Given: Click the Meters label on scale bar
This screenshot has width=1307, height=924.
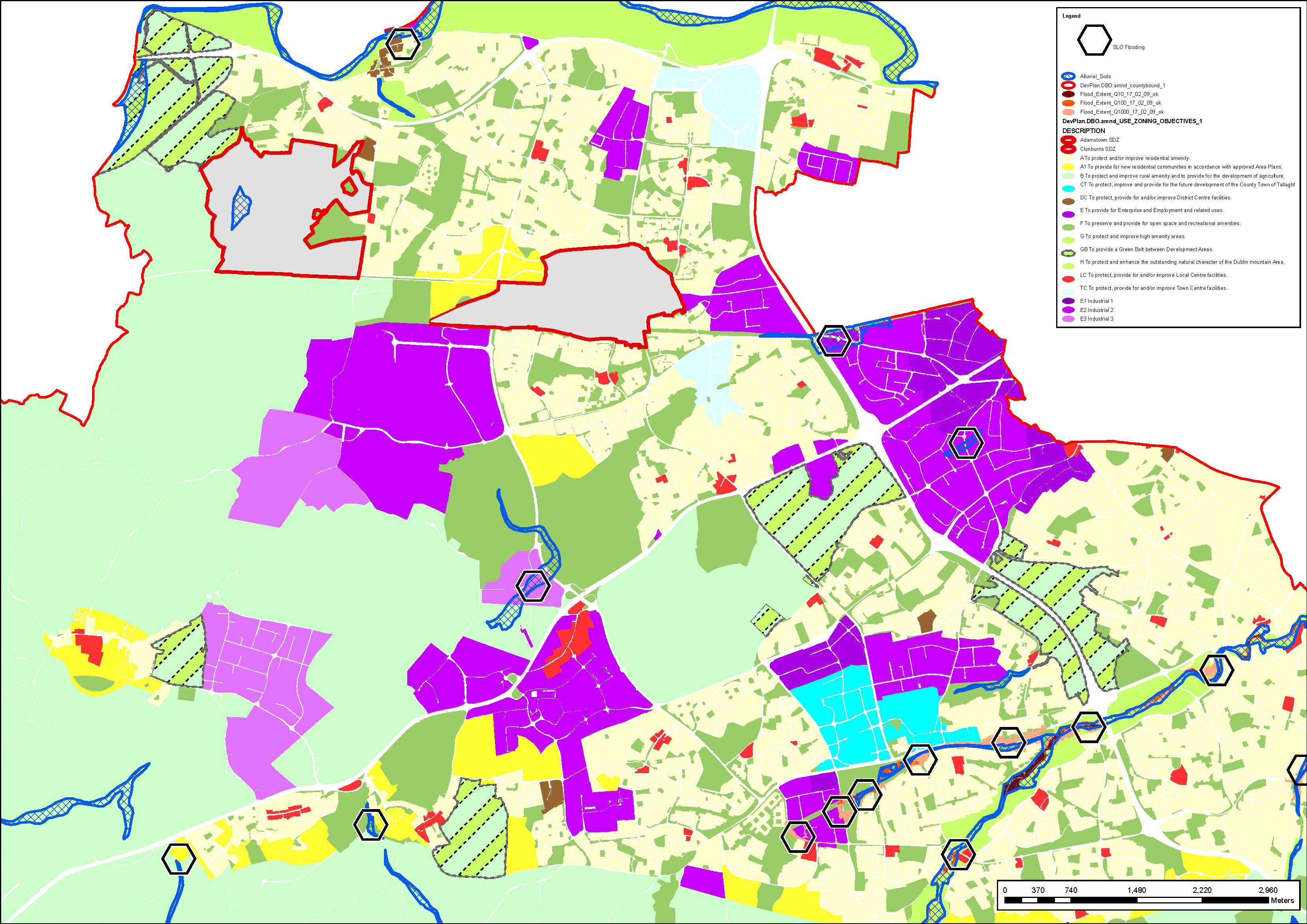Looking at the screenshot, I should point(1282,900).
